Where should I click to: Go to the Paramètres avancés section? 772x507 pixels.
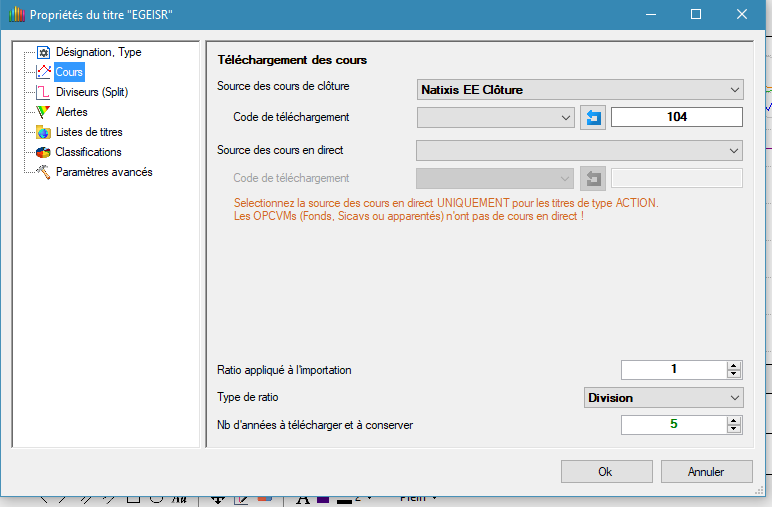point(104,172)
